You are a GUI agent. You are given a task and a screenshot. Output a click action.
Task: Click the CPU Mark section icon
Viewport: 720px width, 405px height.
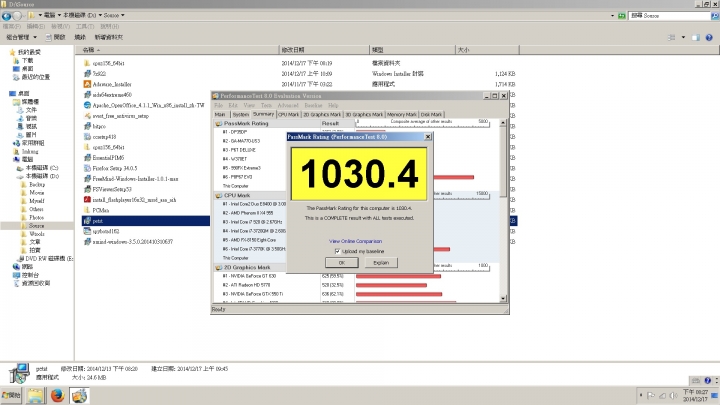pyautogui.click(x=219, y=196)
